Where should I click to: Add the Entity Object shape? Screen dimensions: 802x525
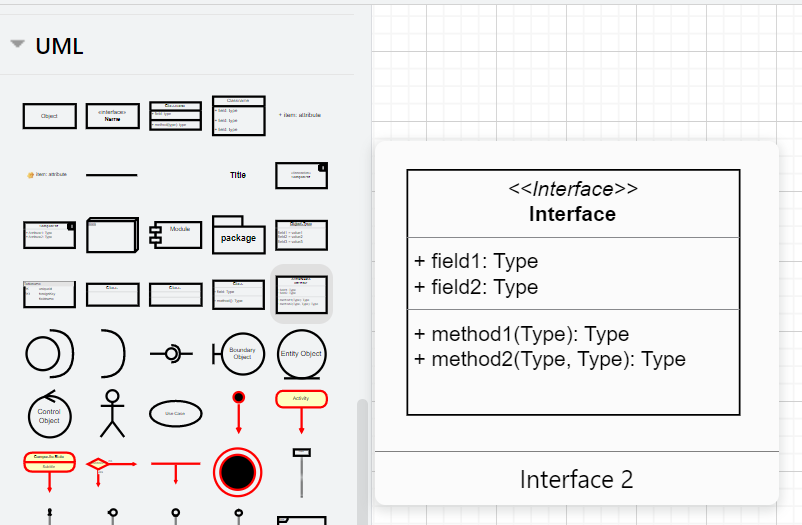tap(301, 354)
